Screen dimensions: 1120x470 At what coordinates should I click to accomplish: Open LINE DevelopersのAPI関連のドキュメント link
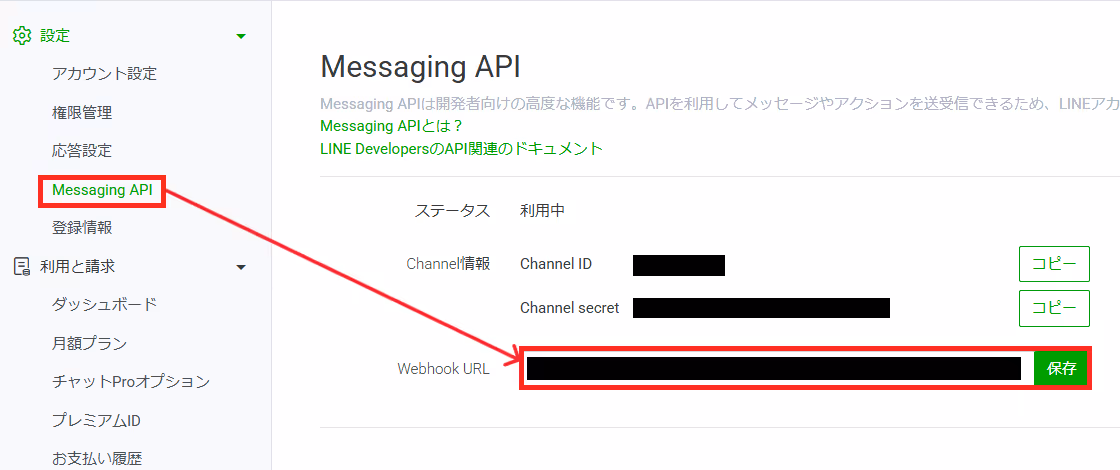pyautogui.click(x=461, y=149)
